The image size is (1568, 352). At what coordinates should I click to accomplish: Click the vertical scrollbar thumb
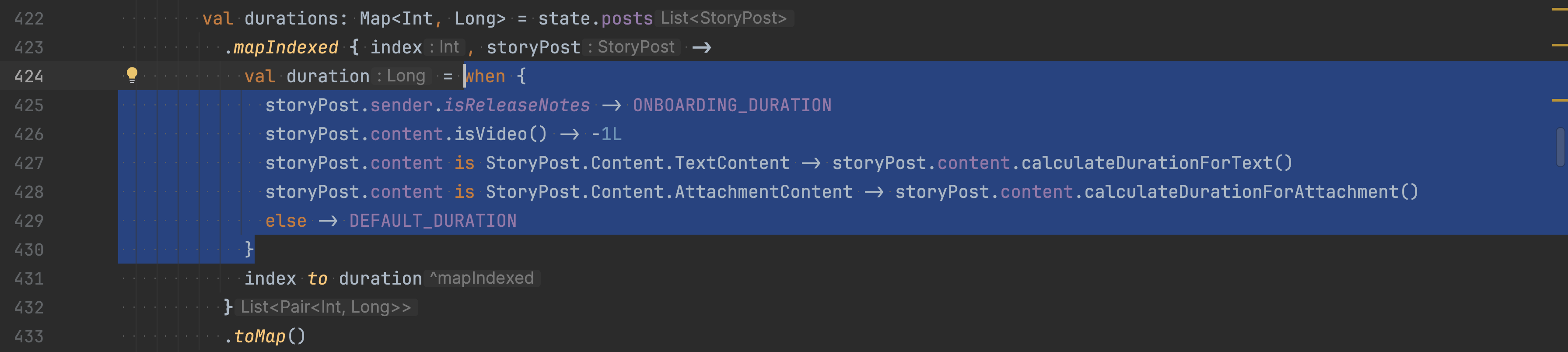(x=1560, y=146)
